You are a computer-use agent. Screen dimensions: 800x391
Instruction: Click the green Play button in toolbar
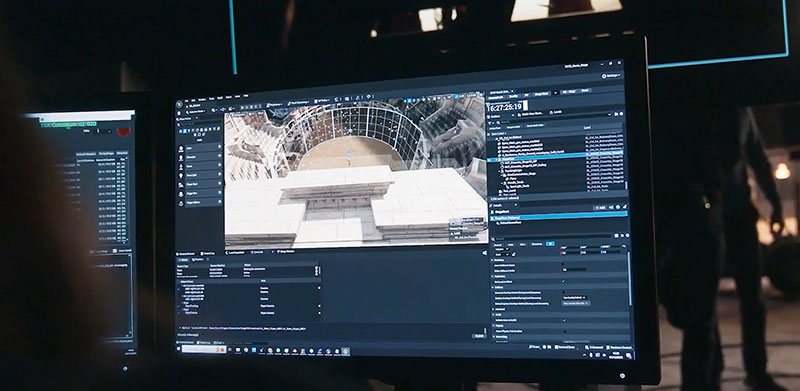tap(242, 108)
